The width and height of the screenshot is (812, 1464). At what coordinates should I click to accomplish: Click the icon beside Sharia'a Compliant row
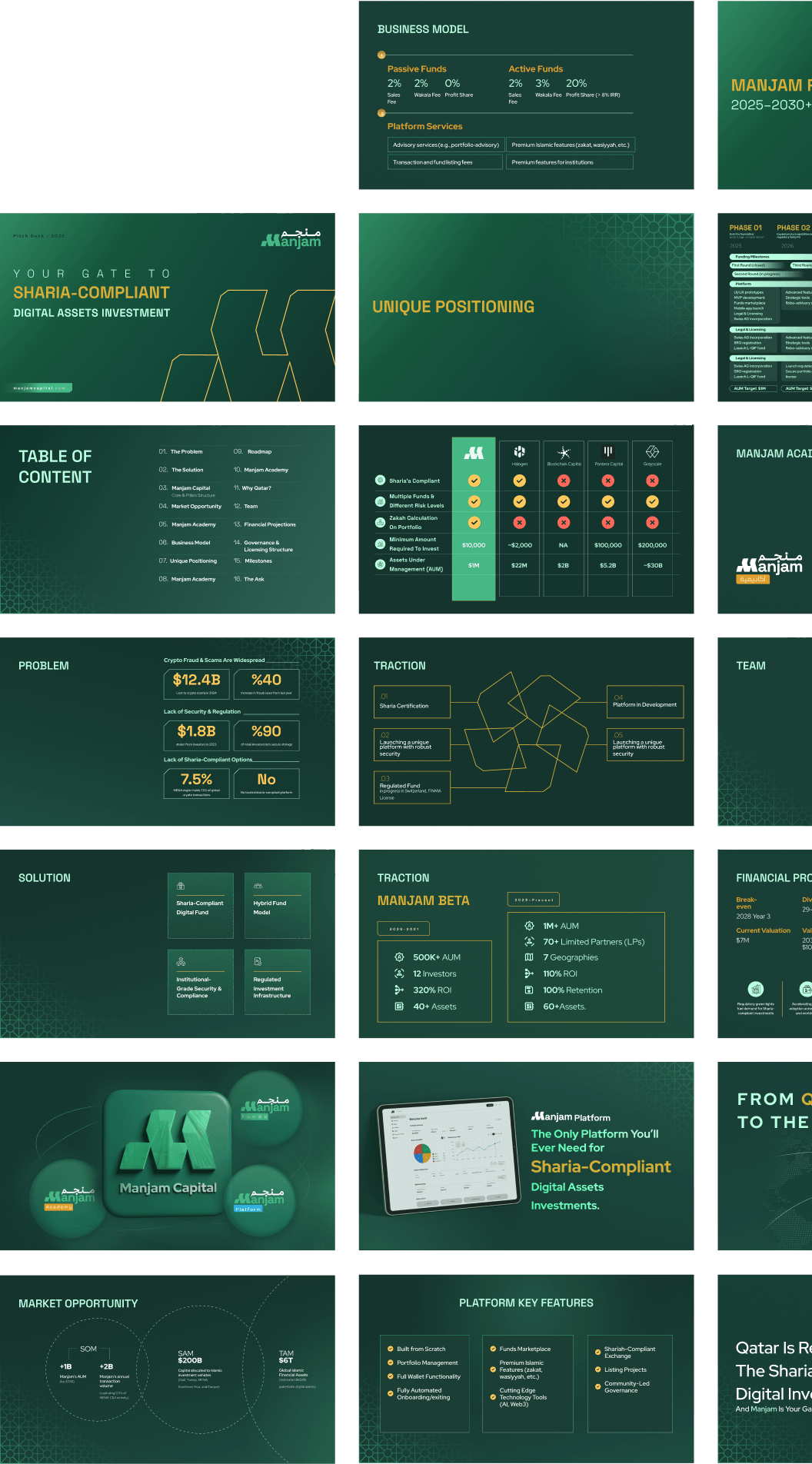pos(380,481)
